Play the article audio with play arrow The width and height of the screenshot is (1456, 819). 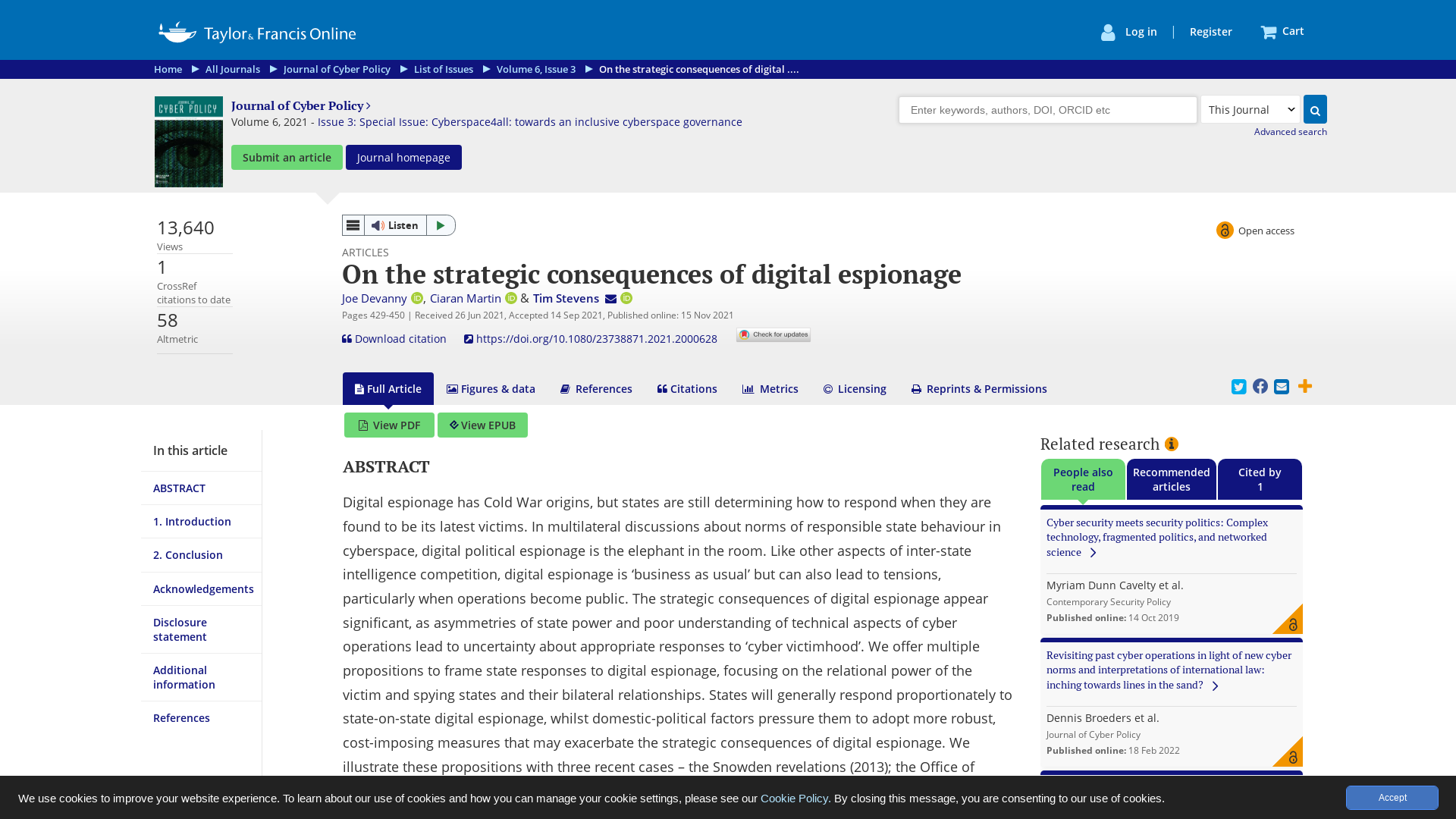441,225
